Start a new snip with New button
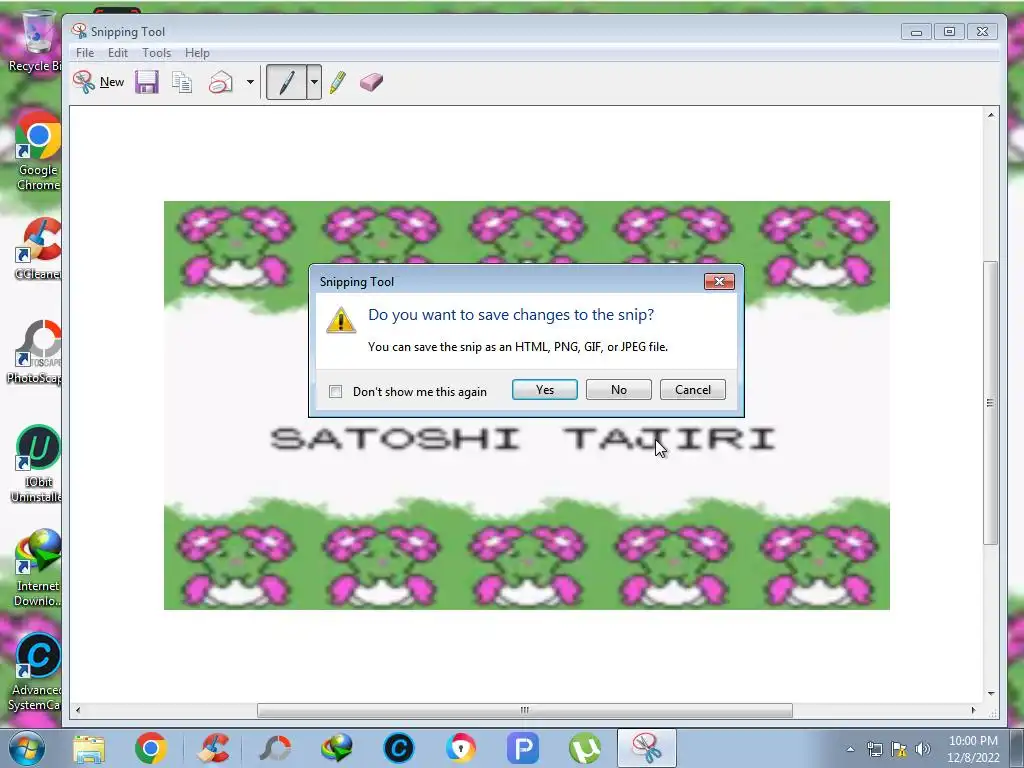 [99, 82]
